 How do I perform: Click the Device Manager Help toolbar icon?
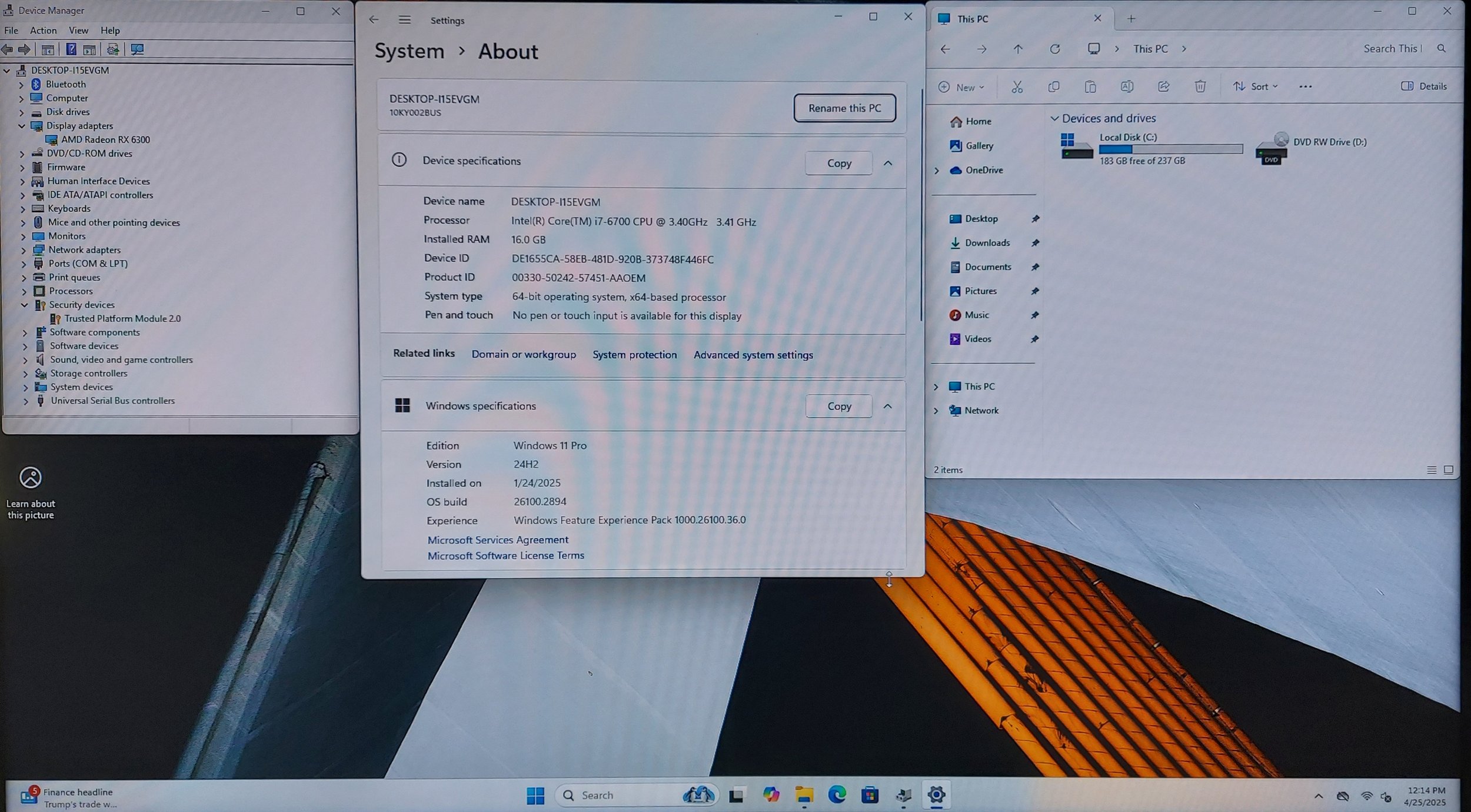[x=71, y=49]
